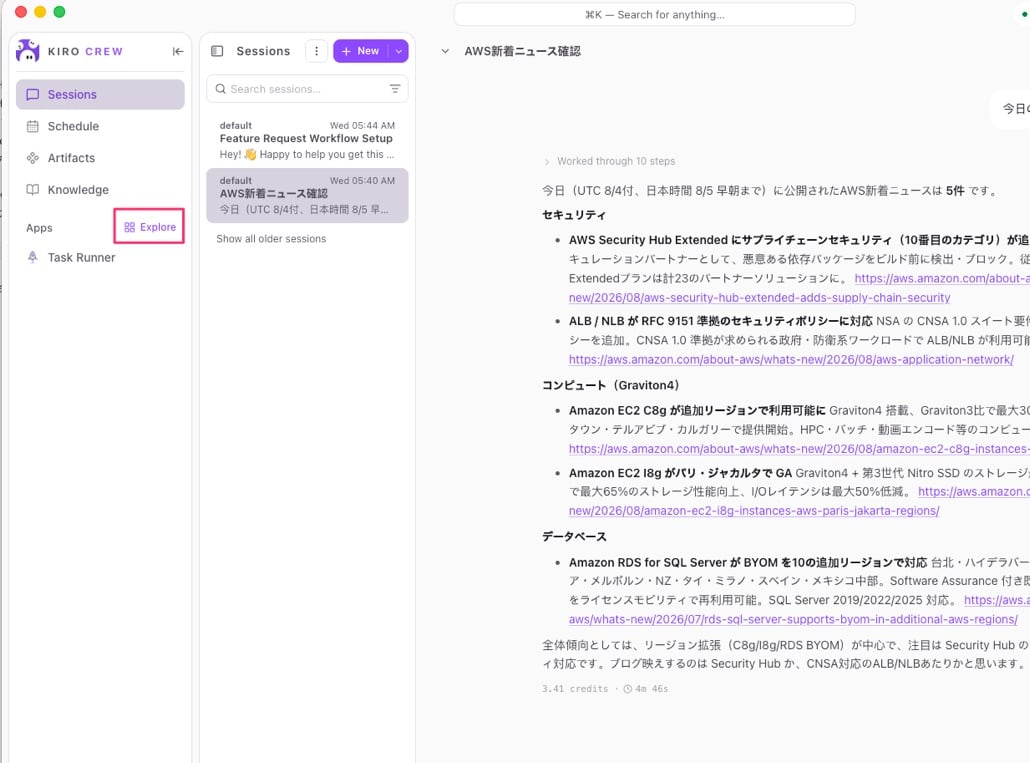The width and height of the screenshot is (1030, 763).
Task: Open the Knowledge section
Action: pos(100,190)
